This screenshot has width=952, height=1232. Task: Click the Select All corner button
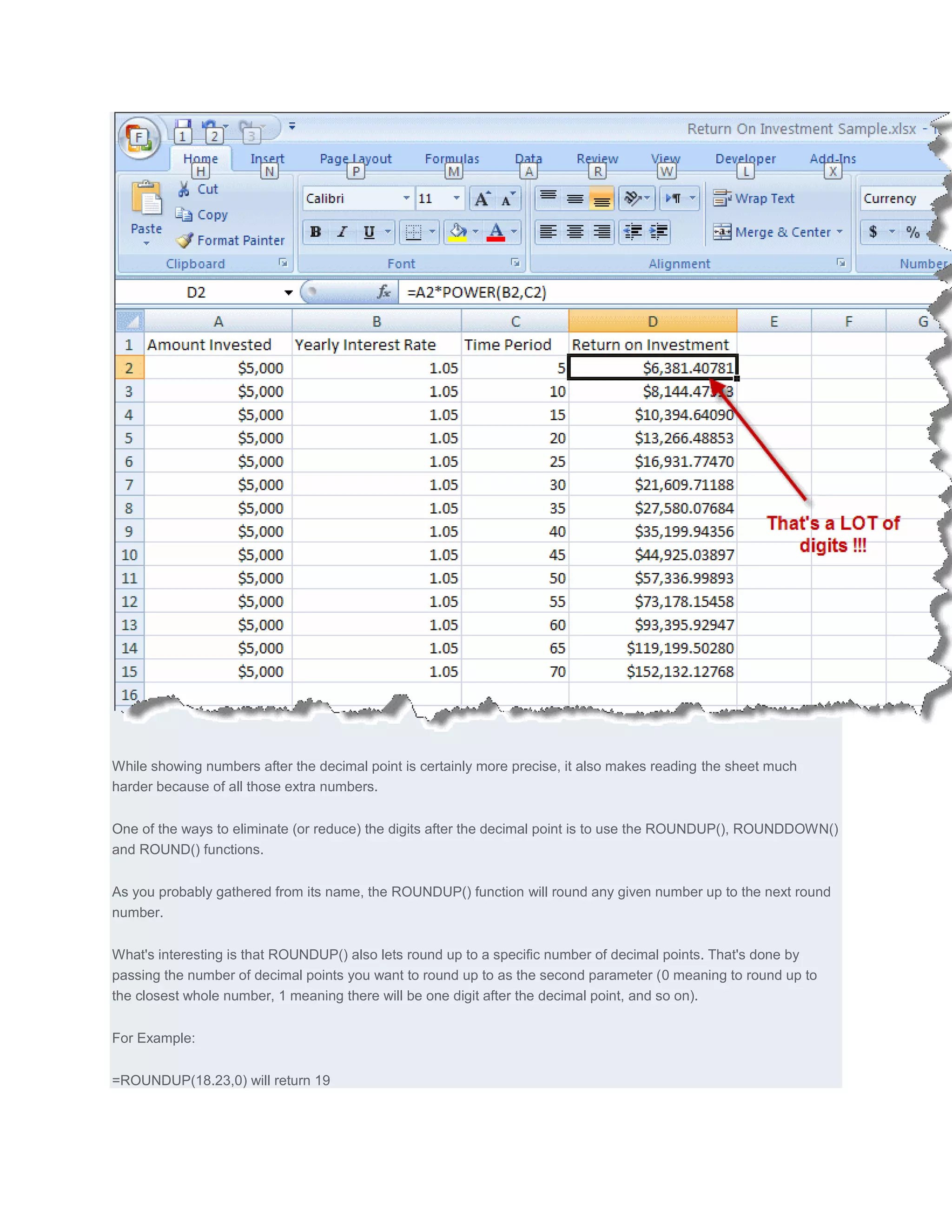(x=130, y=321)
